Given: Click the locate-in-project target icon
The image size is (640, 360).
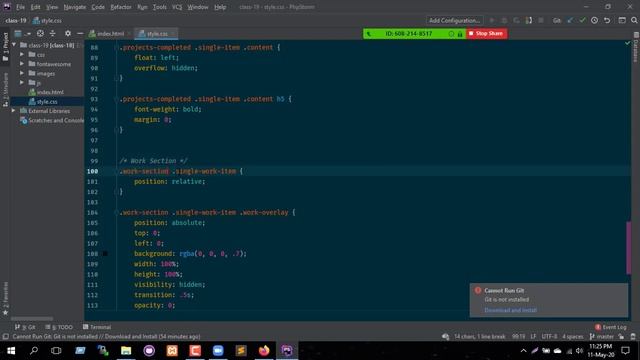Looking at the screenshot, I should 40,33.
